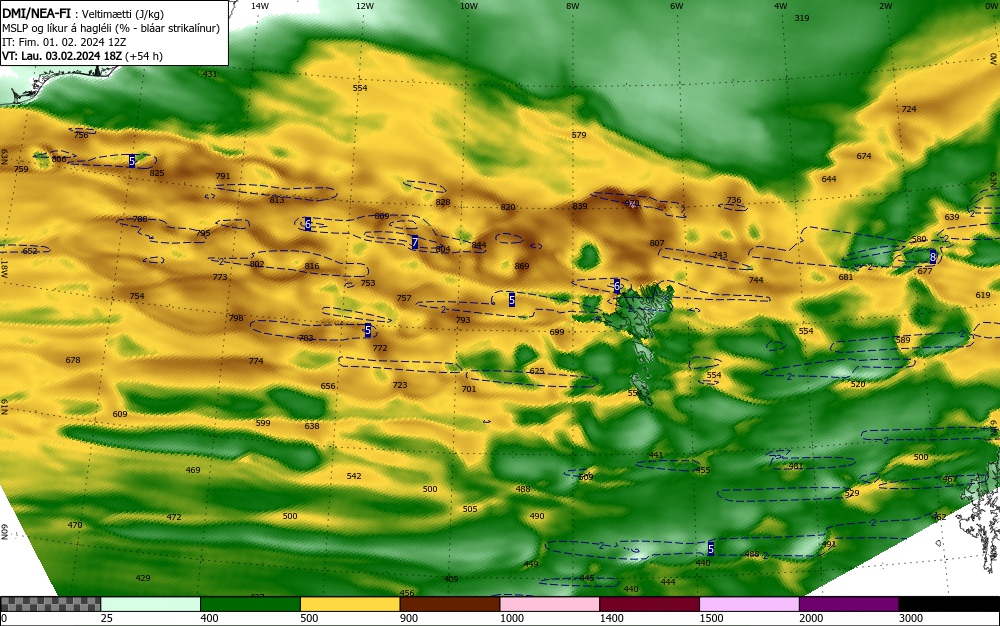
Task: Click the map value '754'
Action: [x=137, y=296]
